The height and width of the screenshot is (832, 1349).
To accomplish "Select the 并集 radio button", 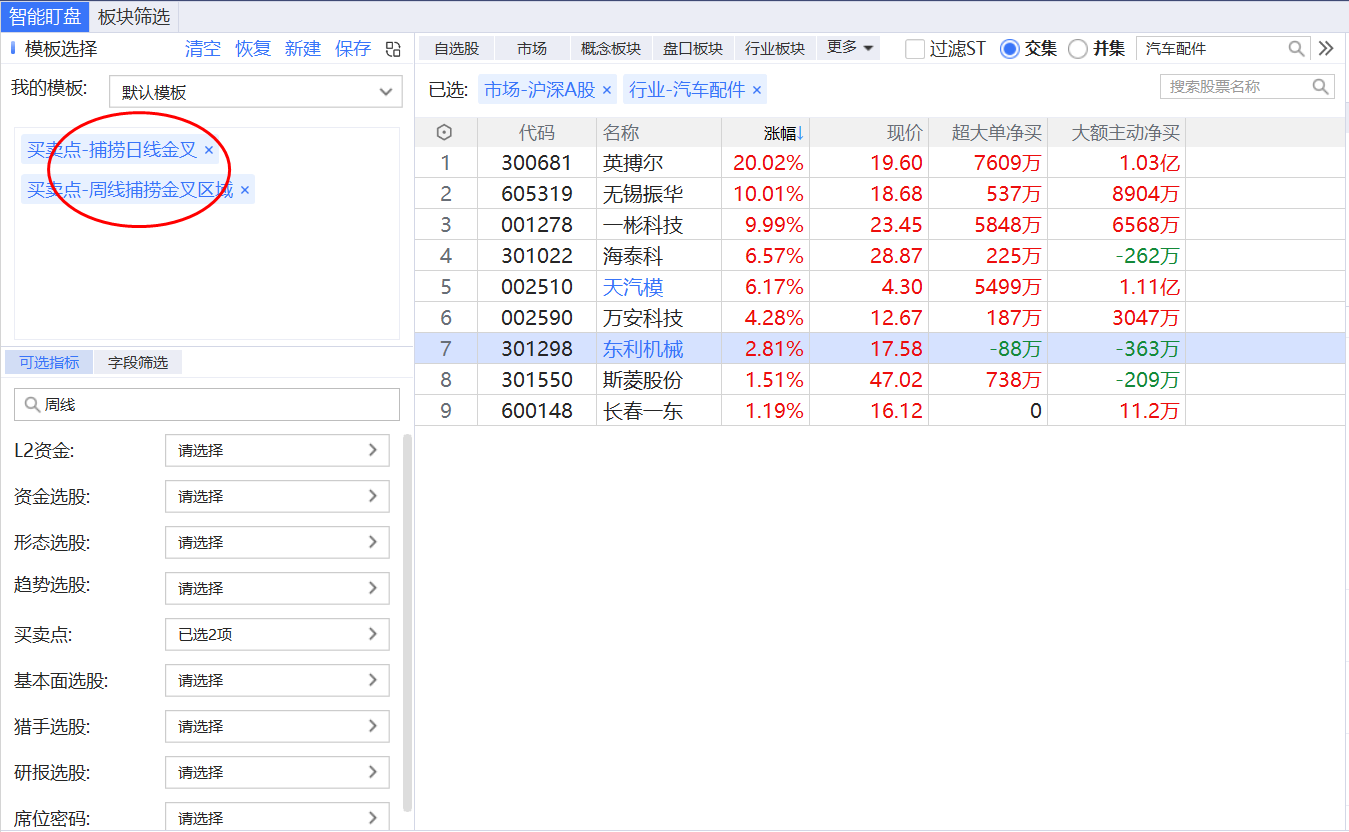I will [1078, 49].
